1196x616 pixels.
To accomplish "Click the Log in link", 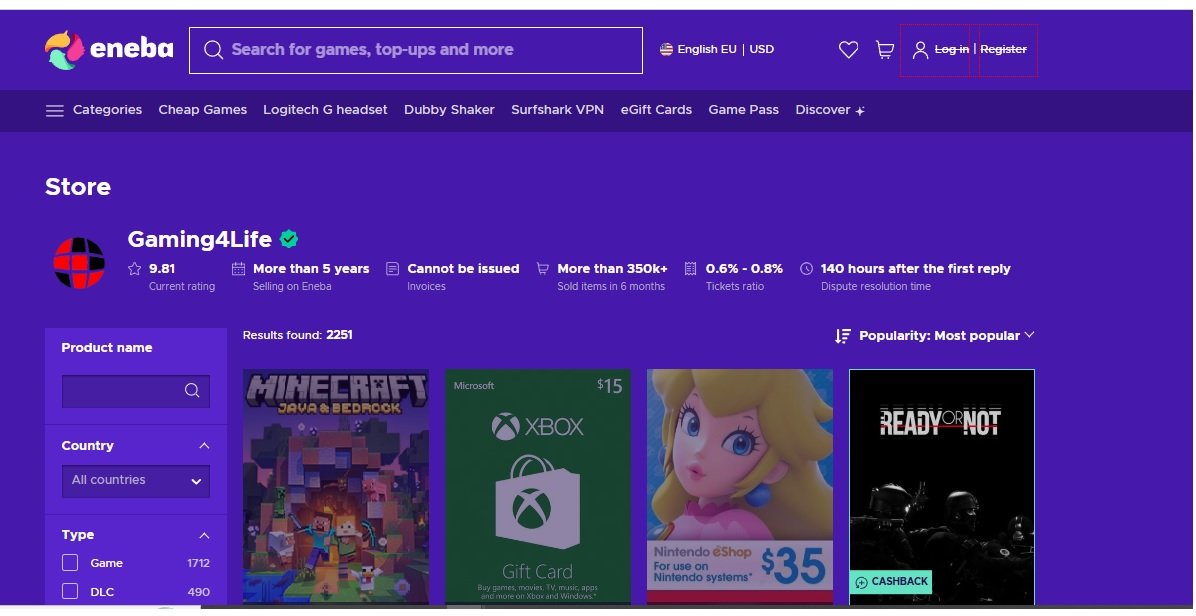I will coord(952,50).
